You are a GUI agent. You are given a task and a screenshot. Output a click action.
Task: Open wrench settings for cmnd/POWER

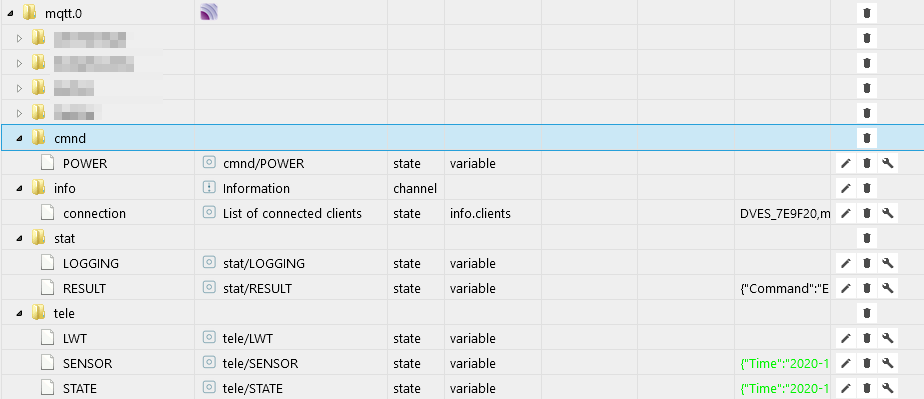pos(887,163)
